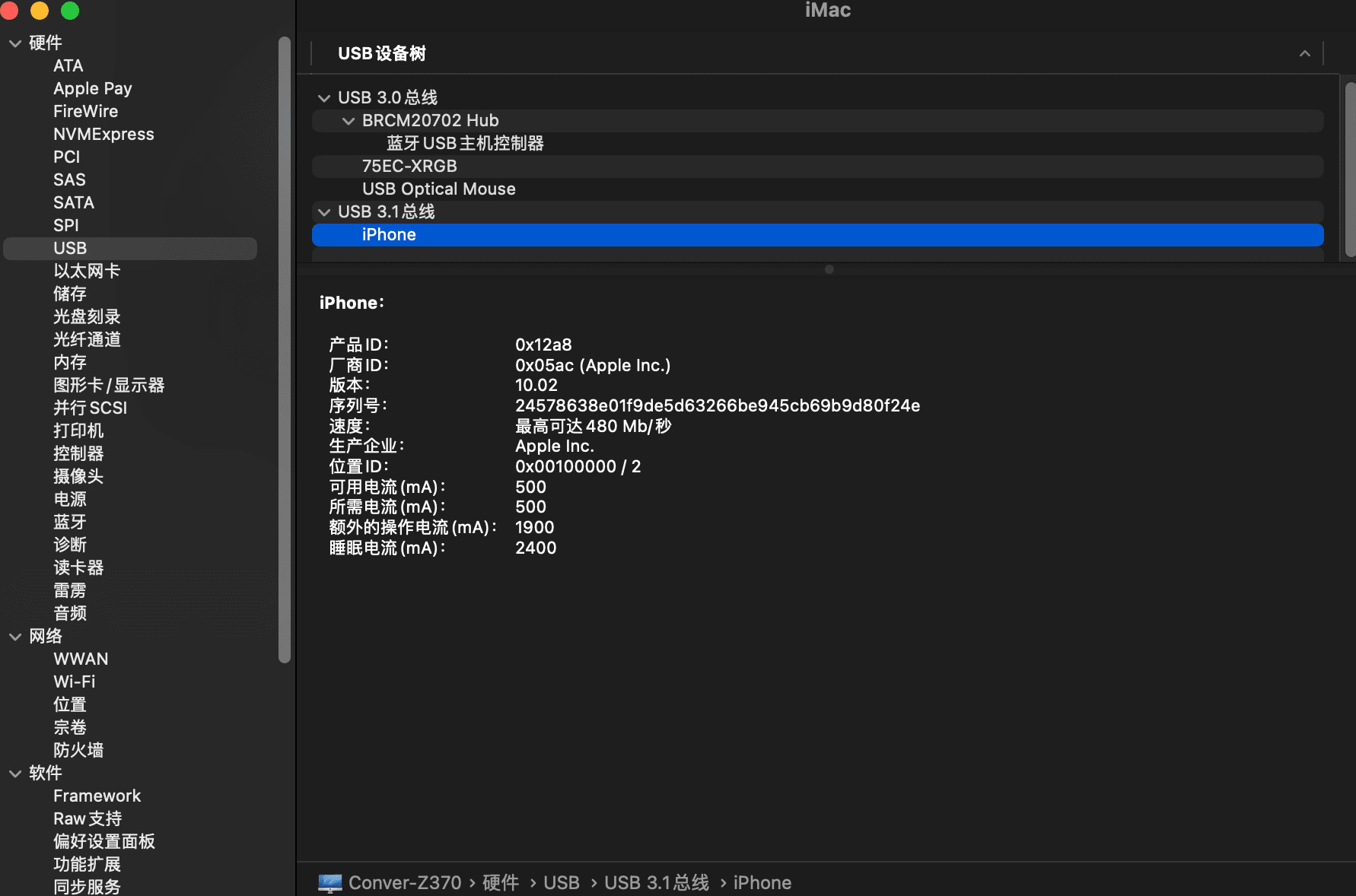1356x896 pixels.
Task: Collapse the USB 3.1 总线 tree node
Action: 324,212
